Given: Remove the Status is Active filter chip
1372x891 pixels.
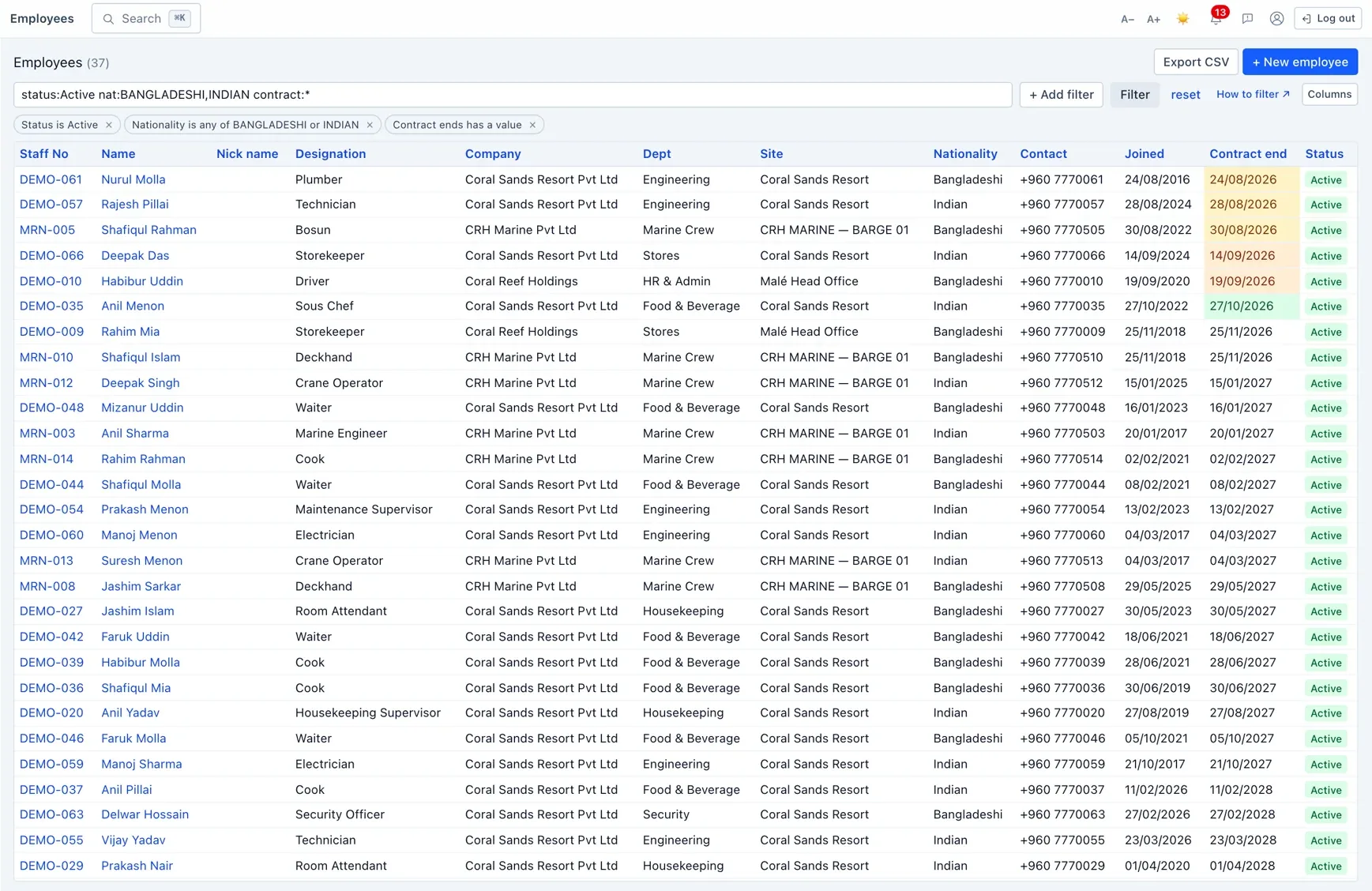Looking at the screenshot, I should point(109,125).
